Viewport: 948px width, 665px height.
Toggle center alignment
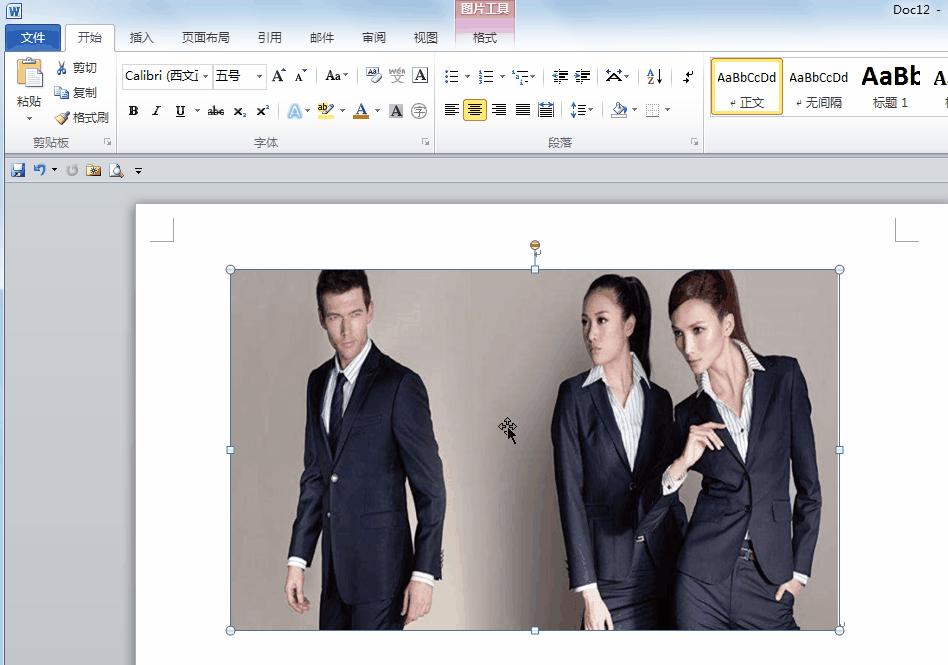(x=475, y=109)
